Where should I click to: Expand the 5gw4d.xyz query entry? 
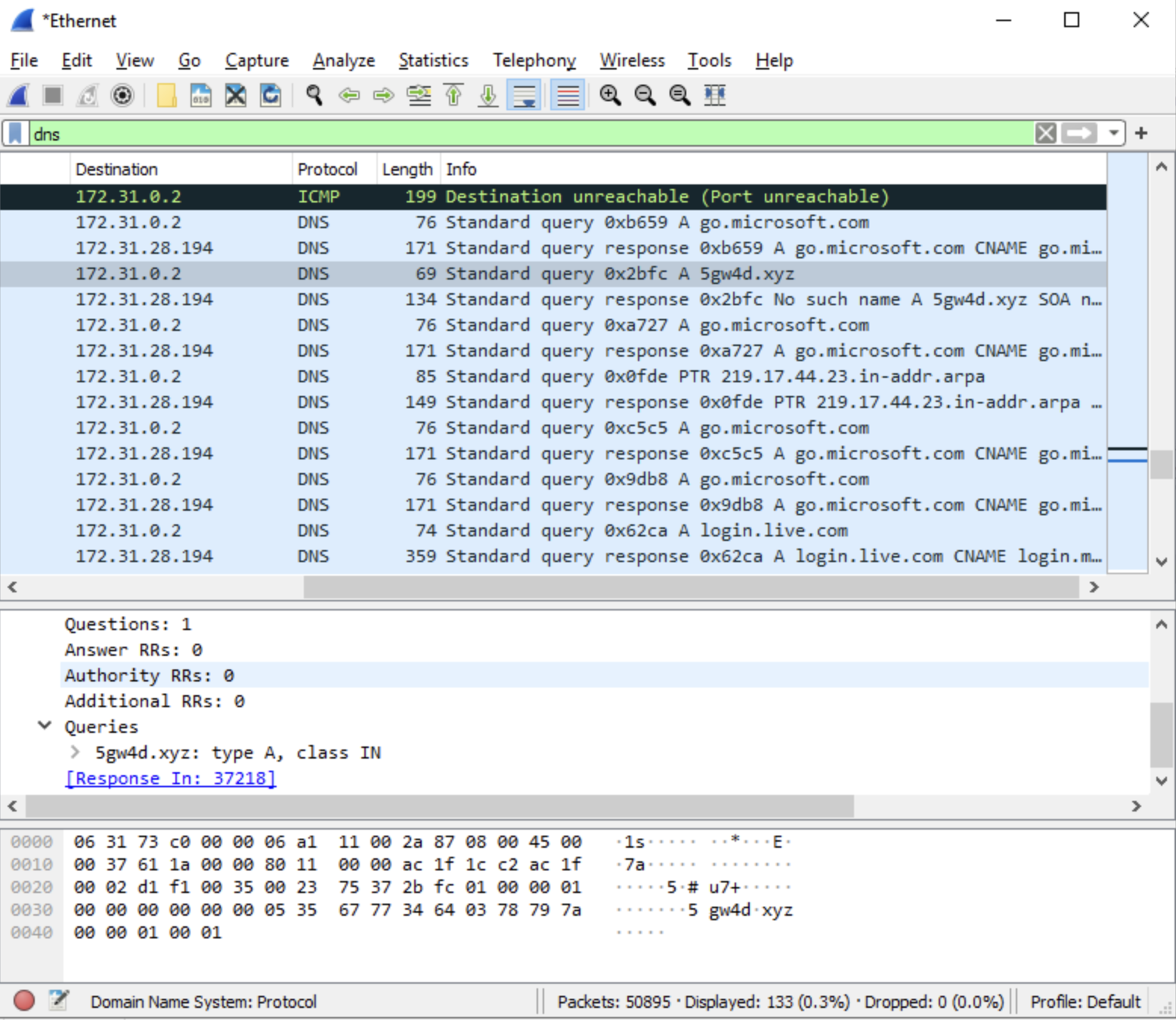coord(75,752)
